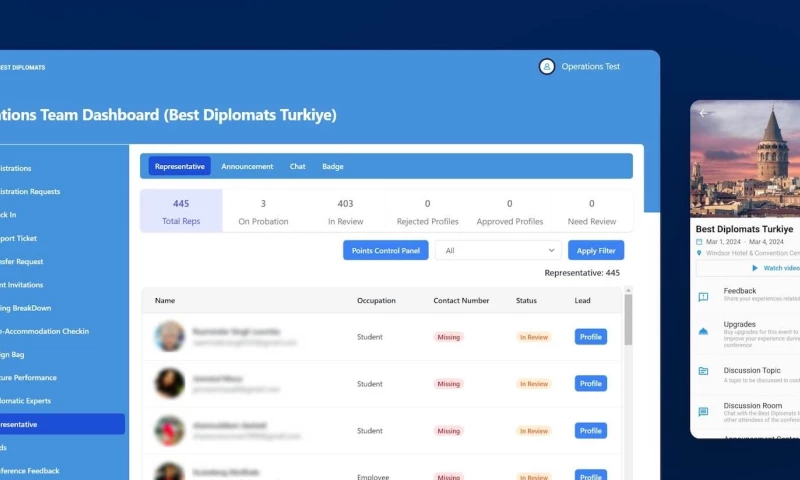Open the Badge tab

pyautogui.click(x=333, y=166)
